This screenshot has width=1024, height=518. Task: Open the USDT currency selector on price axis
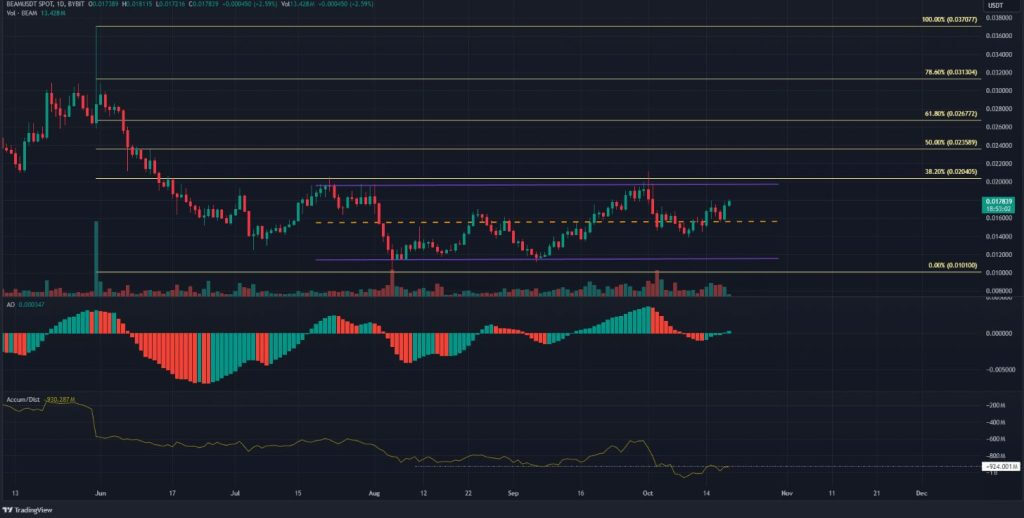click(995, 6)
